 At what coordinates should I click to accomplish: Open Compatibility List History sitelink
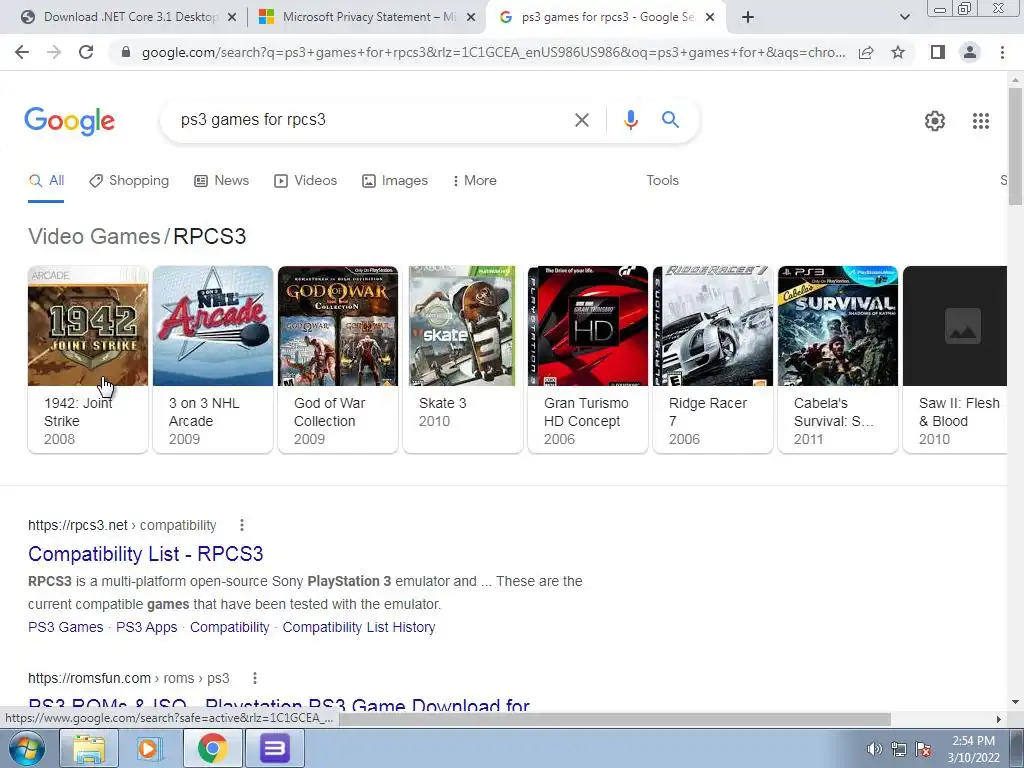tap(359, 627)
